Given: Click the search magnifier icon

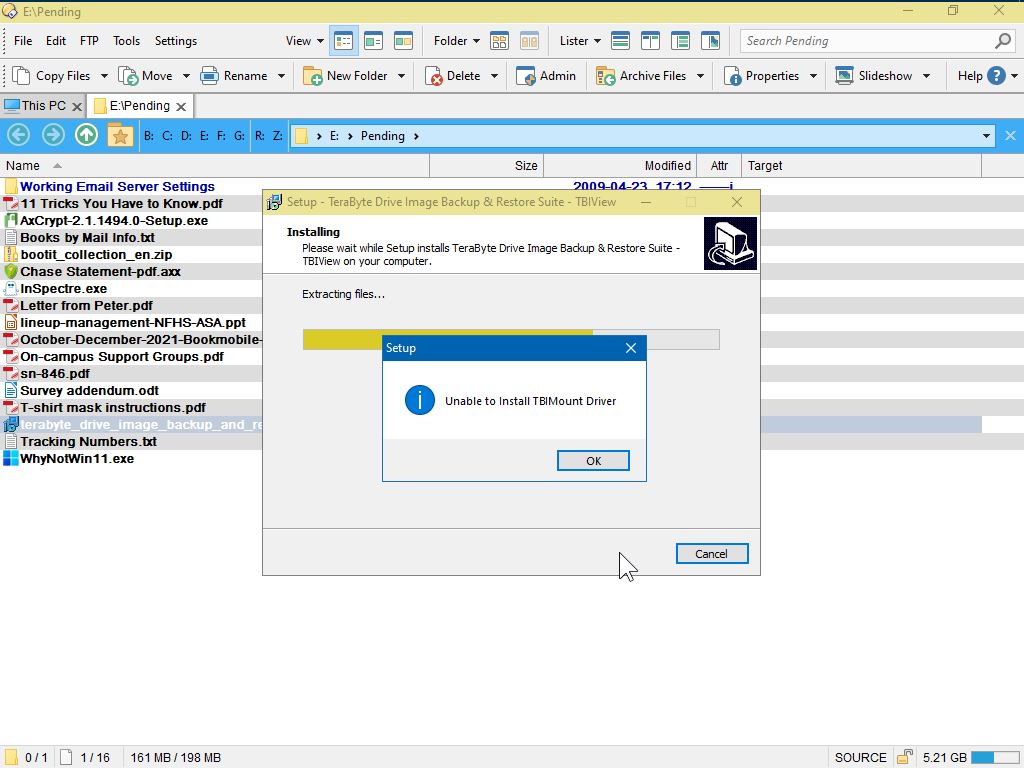Looking at the screenshot, I should [1003, 40].
